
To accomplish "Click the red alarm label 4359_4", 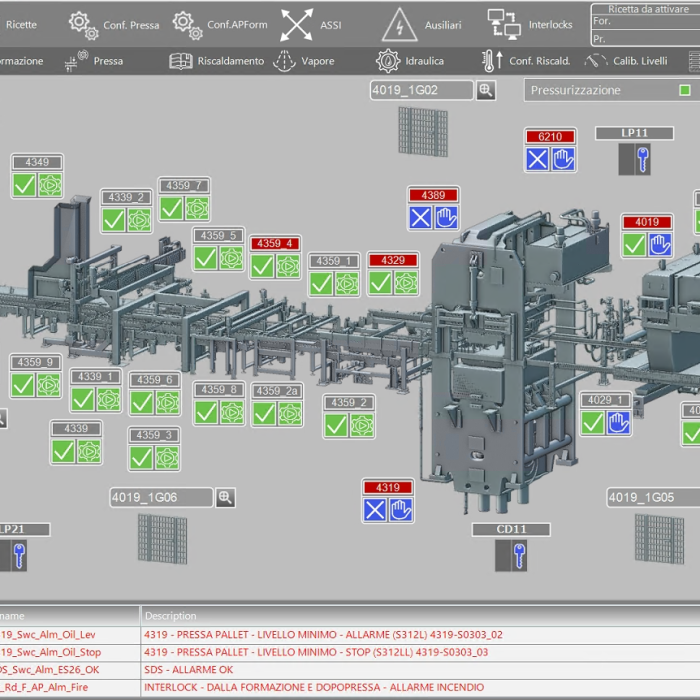I will [275, 243].
